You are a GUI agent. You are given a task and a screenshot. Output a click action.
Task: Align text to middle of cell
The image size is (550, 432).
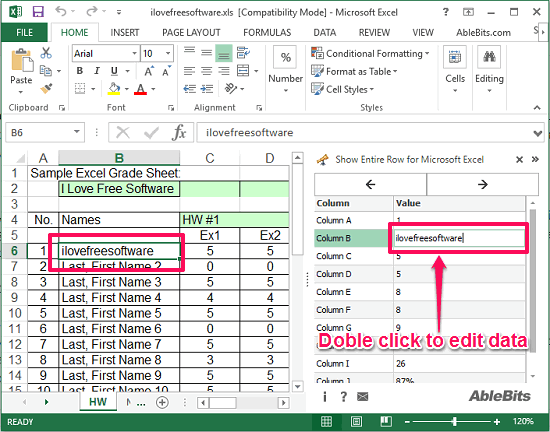[x=207, y=53]
